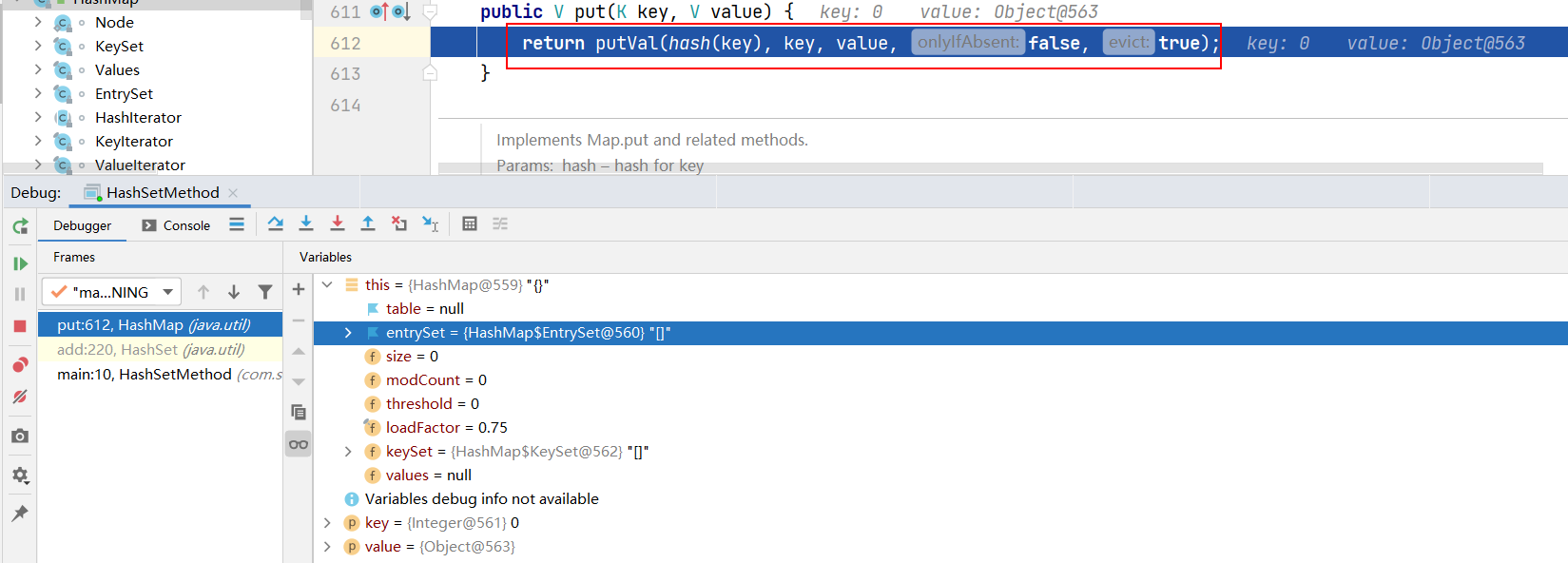Select previous frame up arrow
The image size is (1568, 563).
tap(203, 292)
